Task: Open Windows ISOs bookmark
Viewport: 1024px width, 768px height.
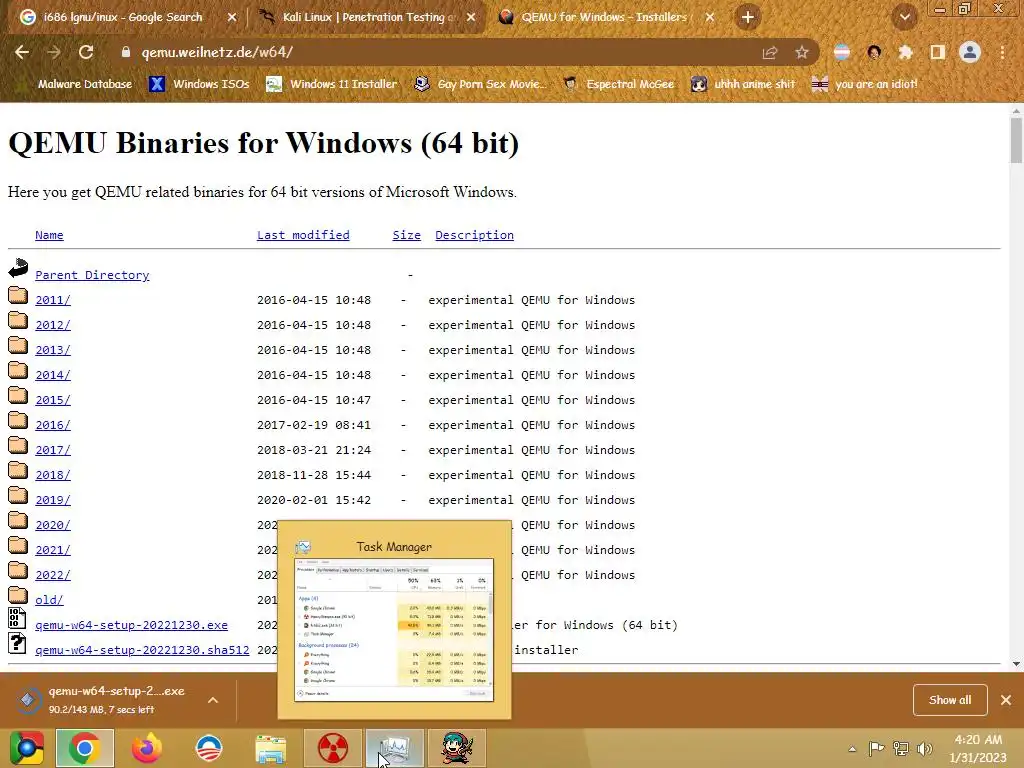Action: [199, 84]
